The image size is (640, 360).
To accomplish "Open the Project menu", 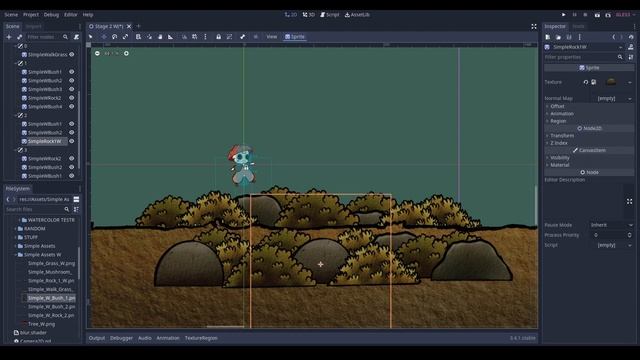I will (x=31, y=15).
